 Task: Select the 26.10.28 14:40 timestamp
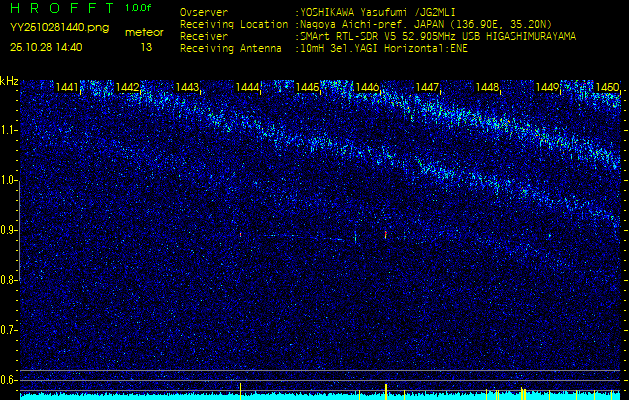coord(46,47)
